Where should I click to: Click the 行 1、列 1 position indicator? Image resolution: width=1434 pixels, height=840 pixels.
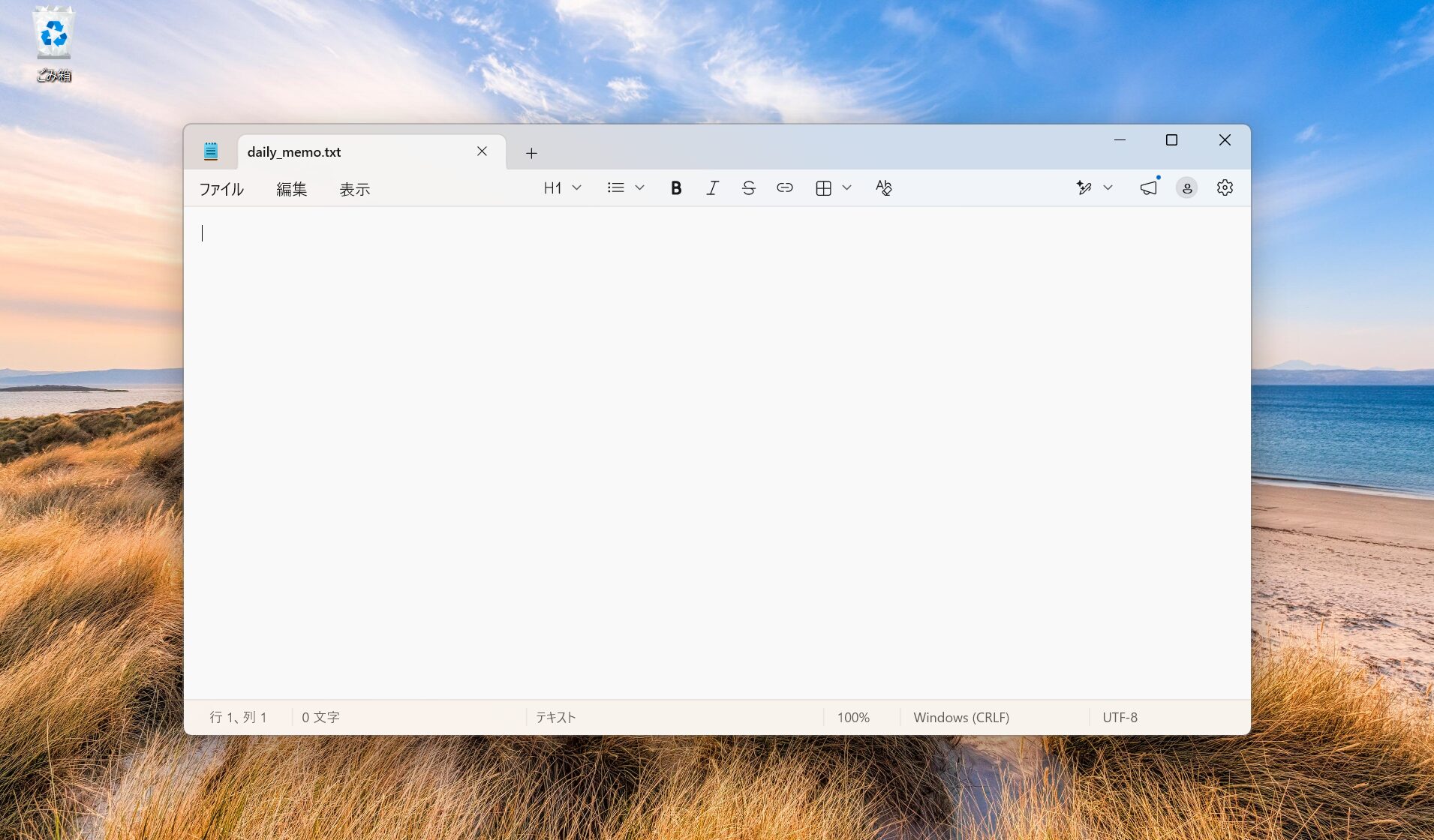[x=238, y=718]
